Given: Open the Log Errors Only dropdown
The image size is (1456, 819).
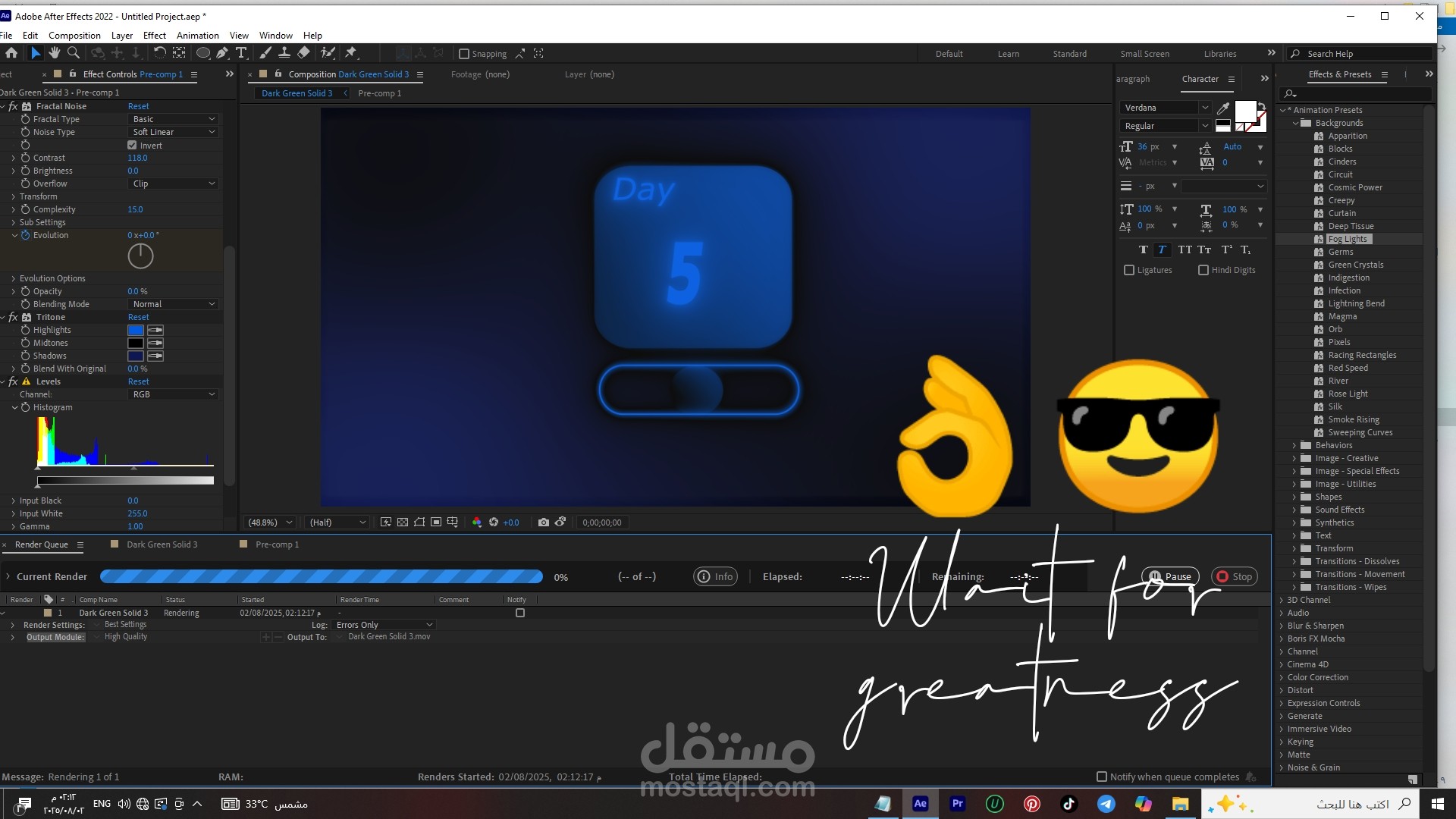Looking at the screenshot, I should pyautogui.click(x=384, y=625).
